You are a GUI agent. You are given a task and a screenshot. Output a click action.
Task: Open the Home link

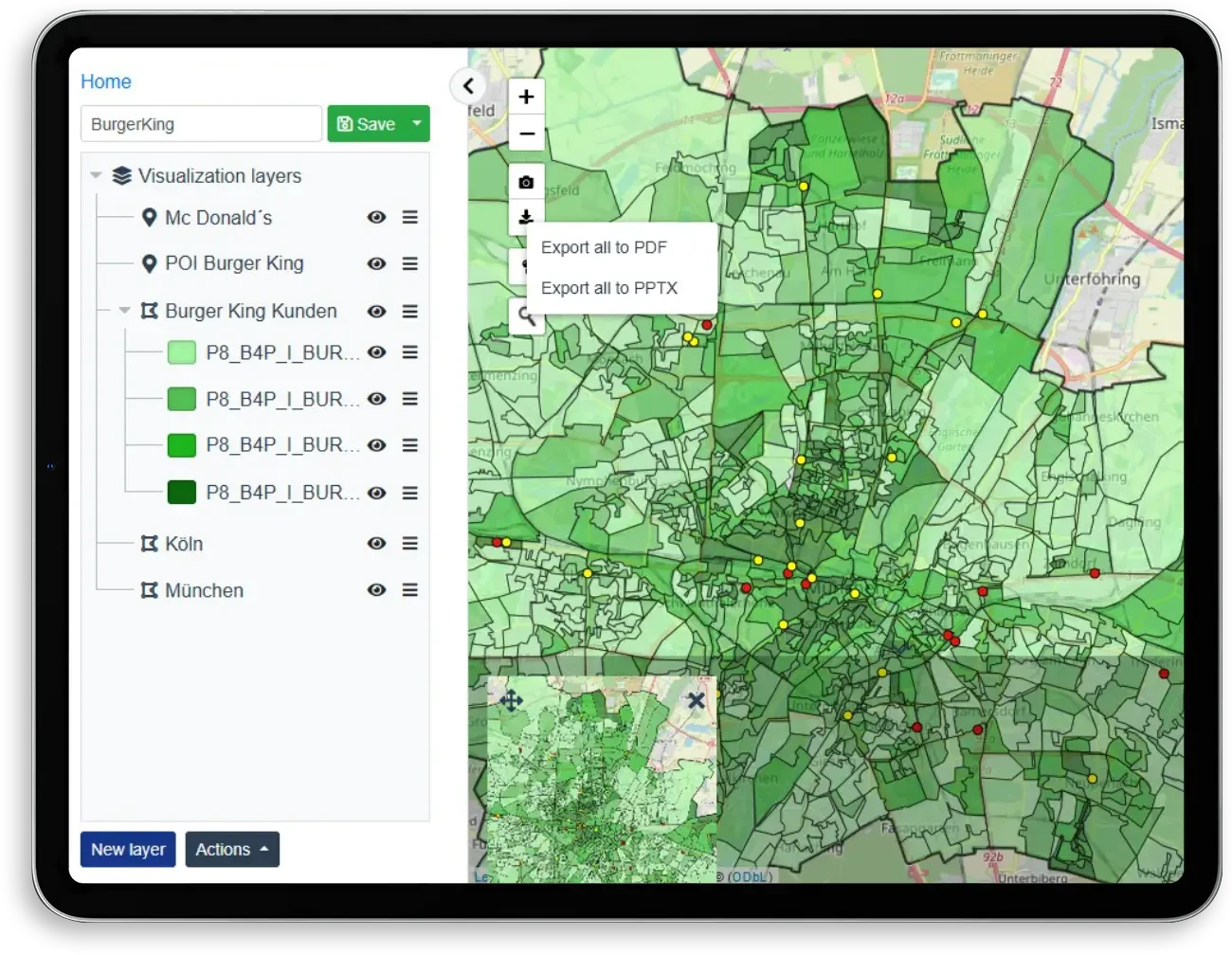point(105,81)
